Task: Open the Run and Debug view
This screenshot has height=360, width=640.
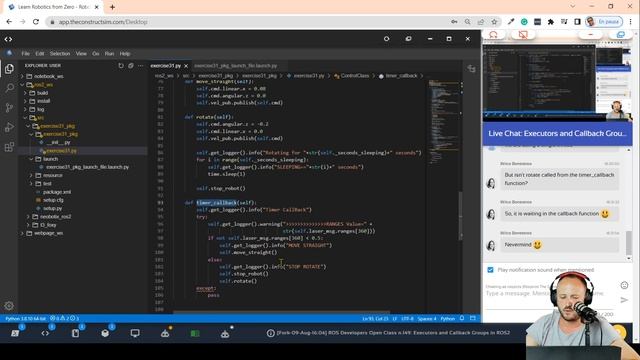Action: pos(9,127)
